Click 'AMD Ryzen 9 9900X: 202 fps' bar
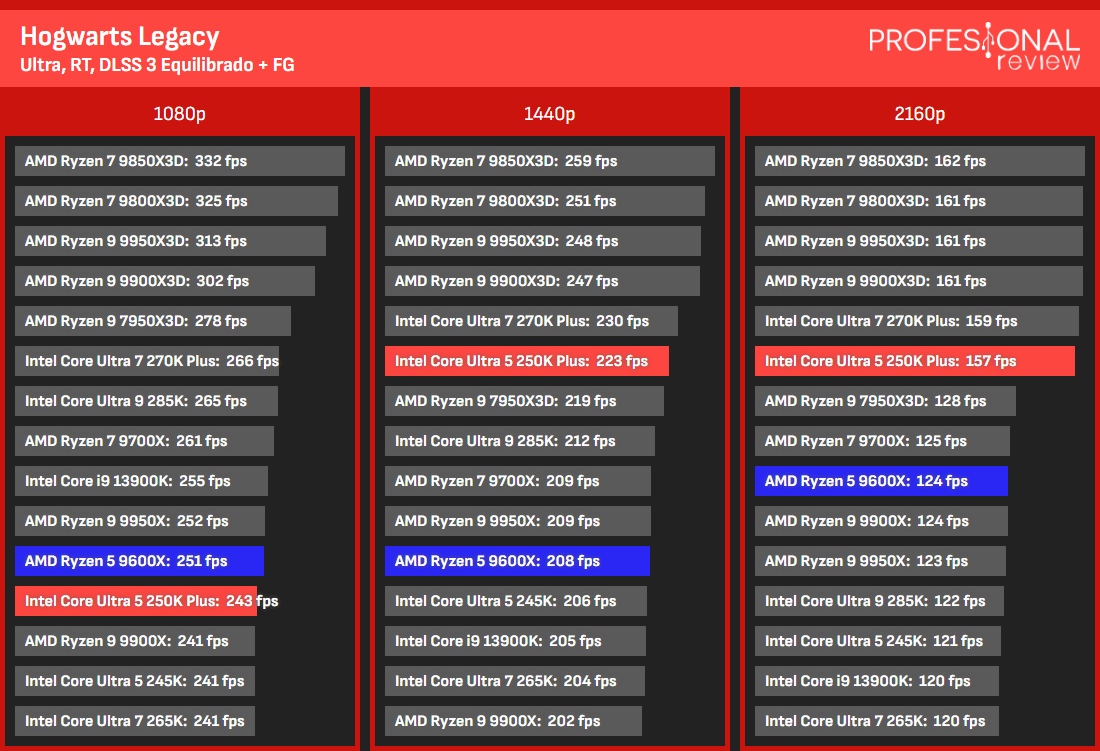Image resolution: width=1100 pixels, height=751 pixels. point(514,721)
